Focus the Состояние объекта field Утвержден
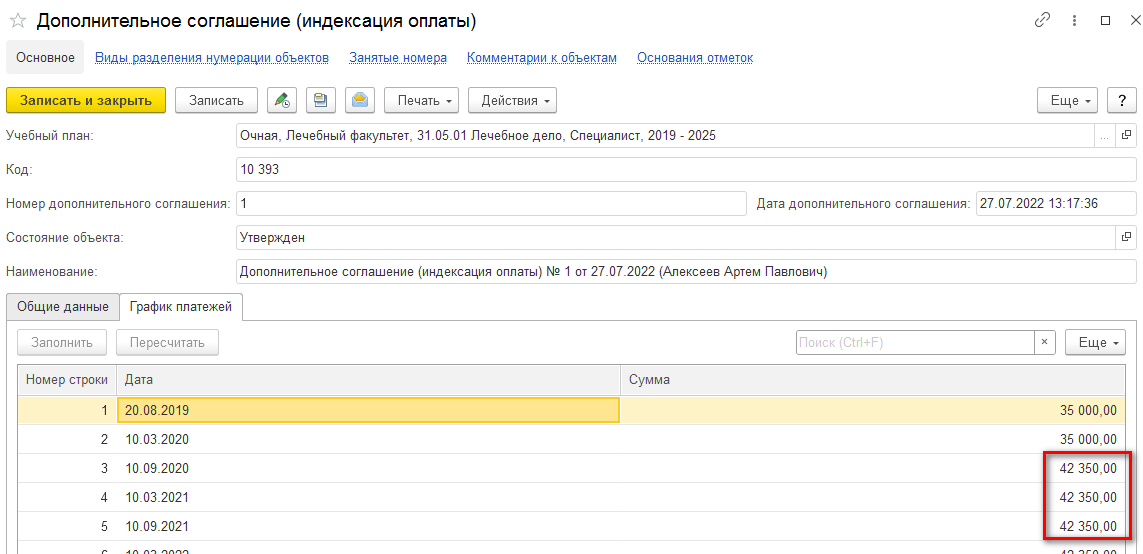The width and height of the screenshot is (1143, 554). click(676, 237)
